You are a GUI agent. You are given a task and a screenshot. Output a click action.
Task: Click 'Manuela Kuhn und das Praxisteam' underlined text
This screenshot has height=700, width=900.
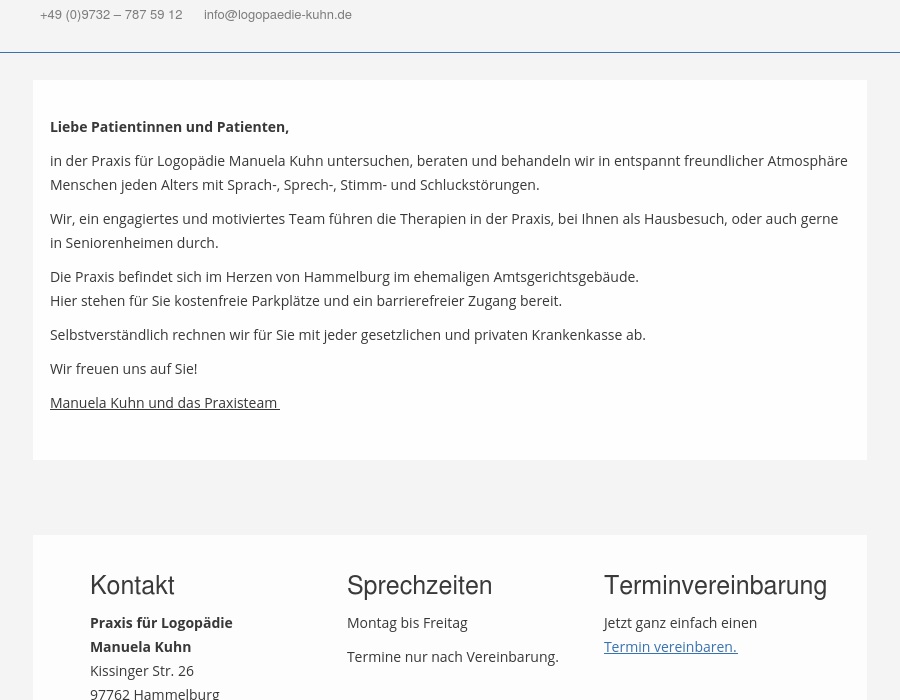(x=164, y=402)
